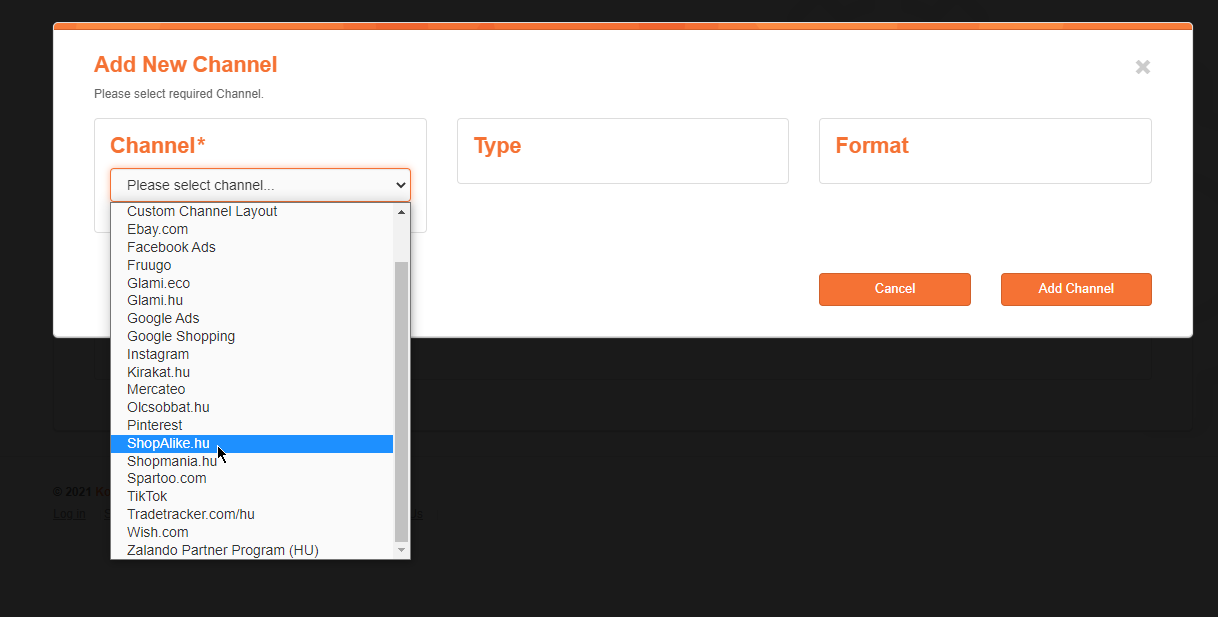
Task: Close the Add New Channel dialog
Action: coord(1142,67)
